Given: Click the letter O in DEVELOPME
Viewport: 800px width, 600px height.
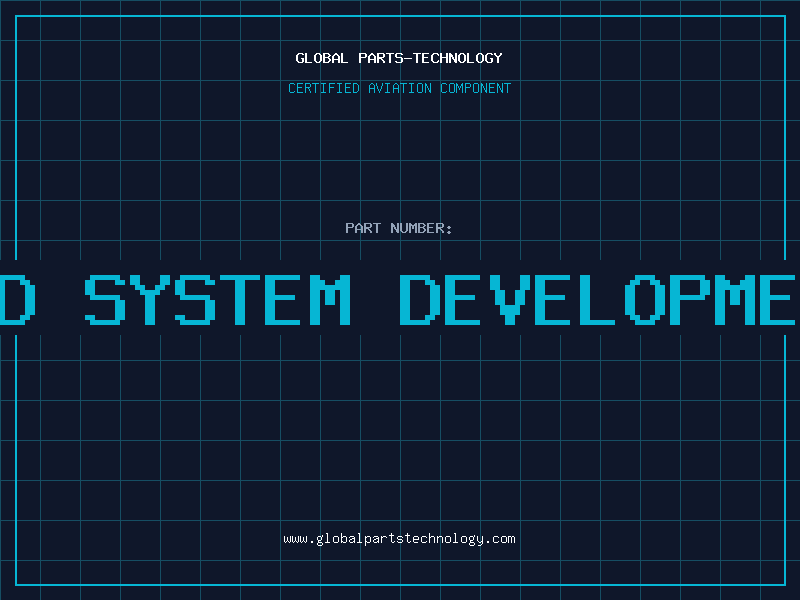Looking at the screenshot, I should [645, 299].
